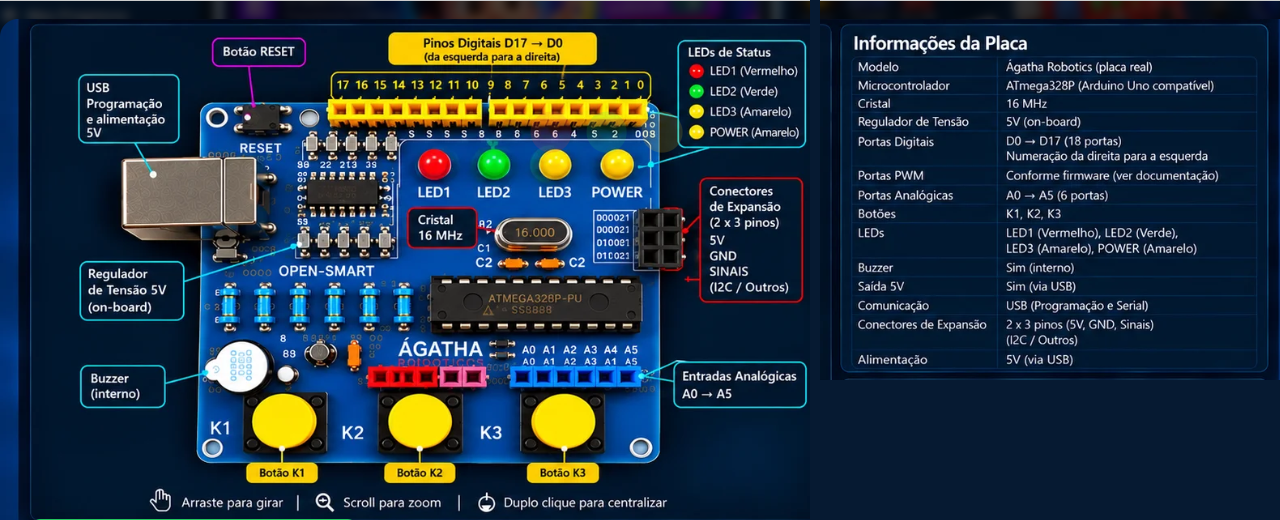This screenshot has width=1280, height=520.
Task: Click the Botão K2 label tag
Action: point(419,473)
